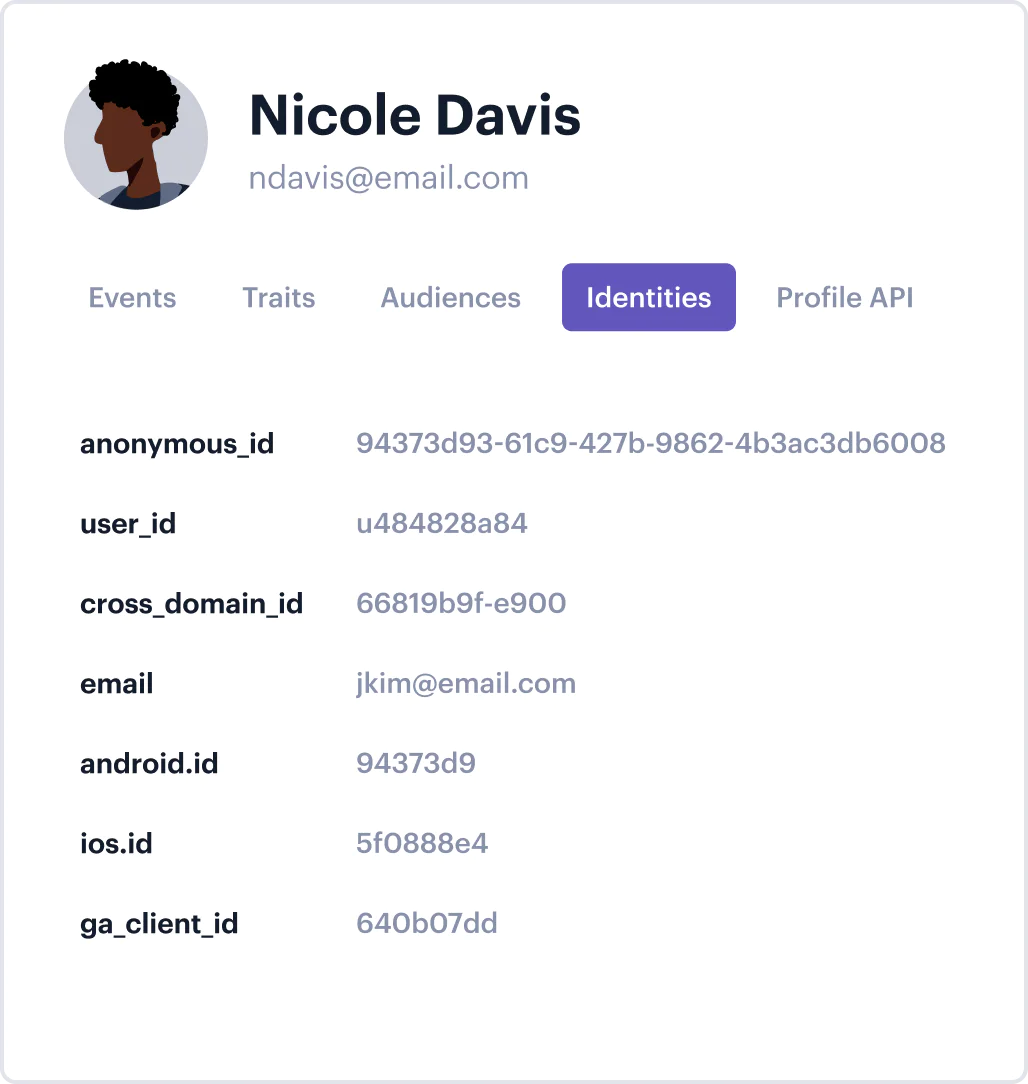Select the ios.id value 5f0888e4
The width and height of the screenshot is (1028, 1084).
pos(422,843)
